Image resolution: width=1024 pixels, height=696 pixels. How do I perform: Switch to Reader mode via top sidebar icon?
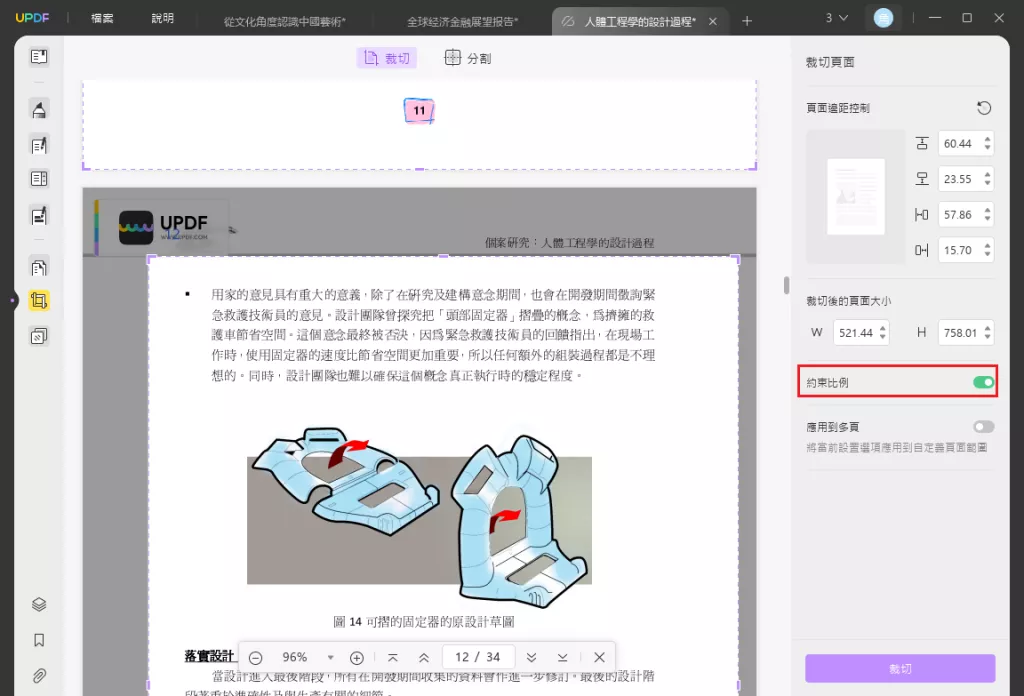[39, 56]
